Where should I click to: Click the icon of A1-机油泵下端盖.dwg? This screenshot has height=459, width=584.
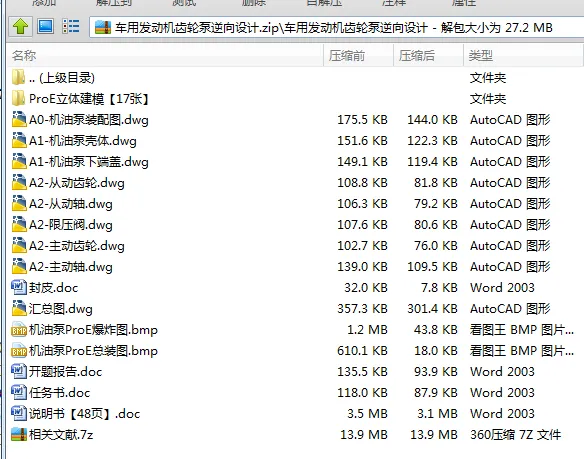click(19, 162)
